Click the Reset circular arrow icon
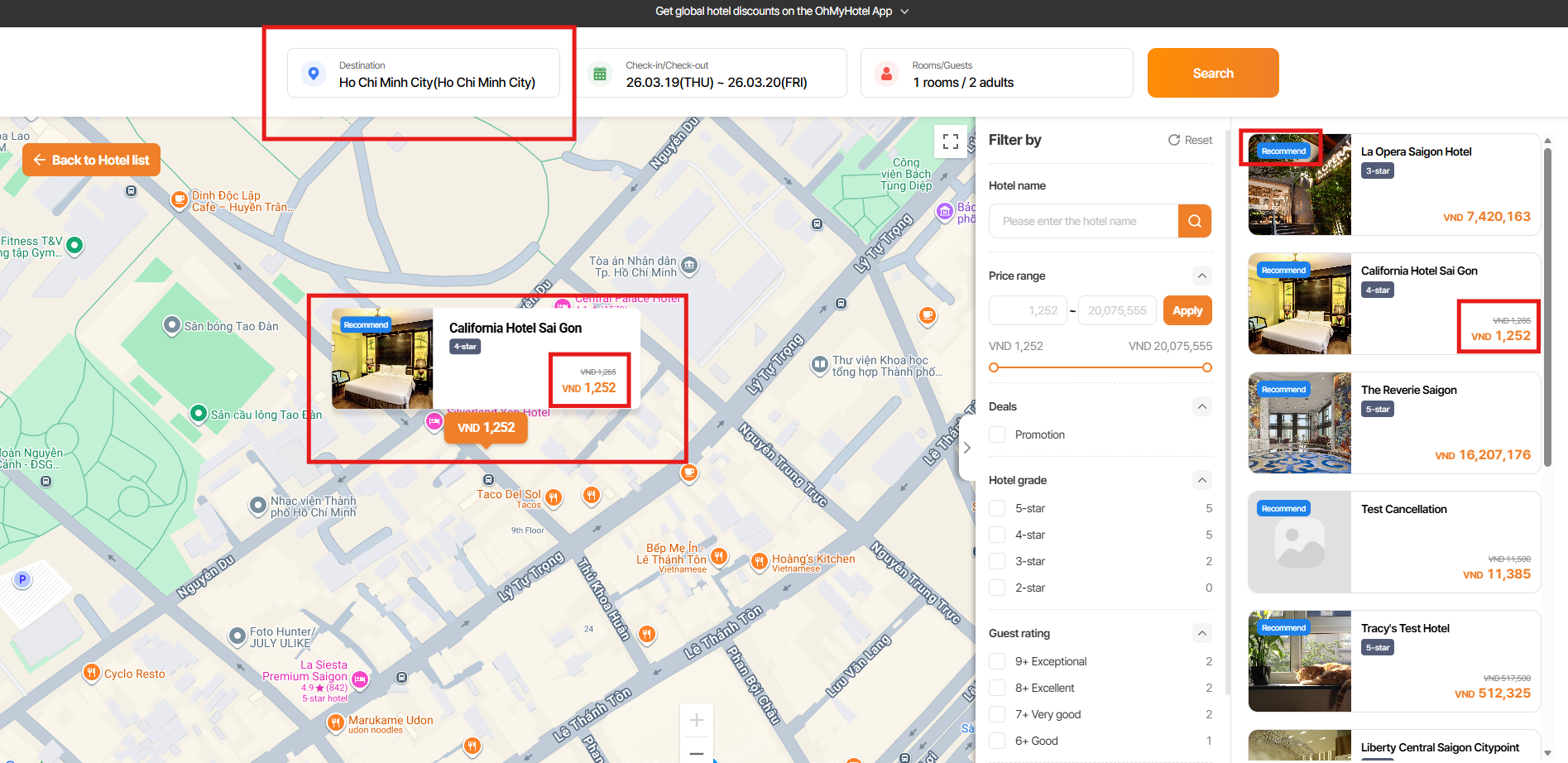The image size is (1568, 763). (1174, 140)
